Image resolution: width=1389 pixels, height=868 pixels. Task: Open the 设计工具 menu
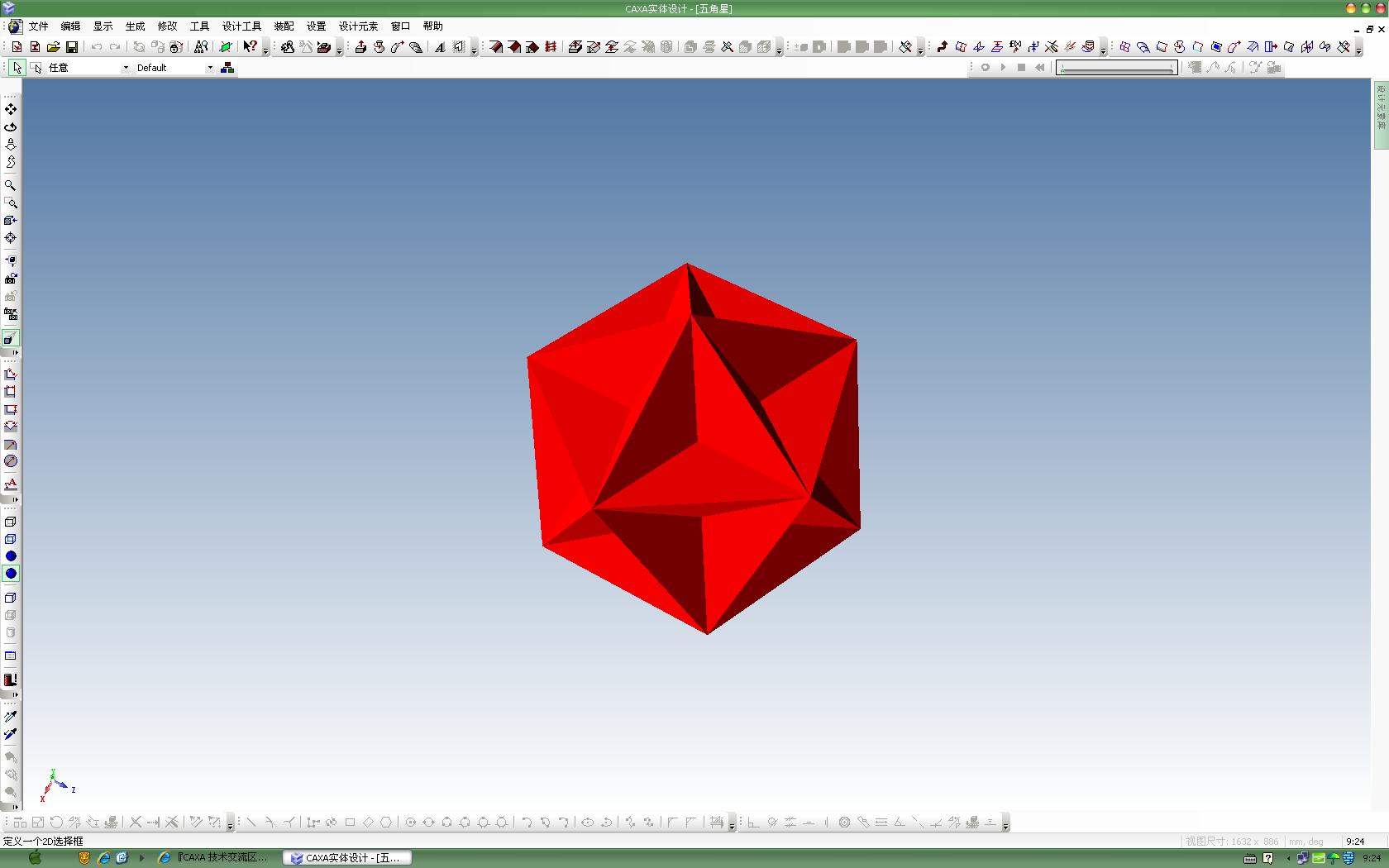click(241, 26)
